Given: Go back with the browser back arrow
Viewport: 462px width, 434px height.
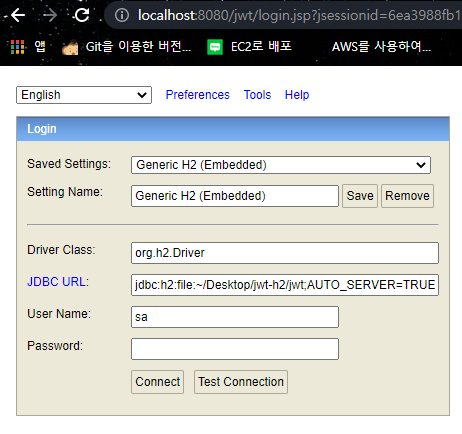Looking at the screenshot, I should (x=18, y=15).
